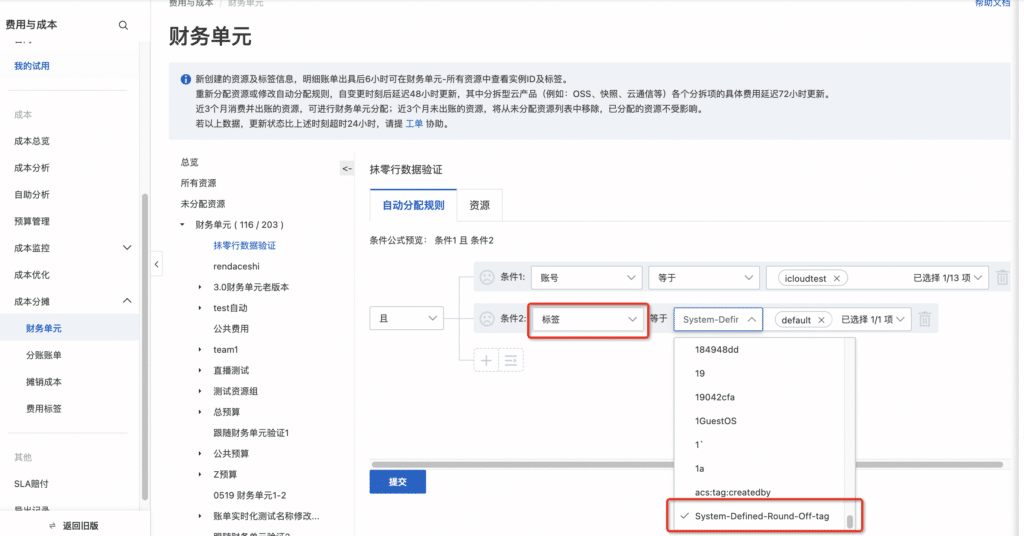Remove the default tag with its x
Image resolution: width=1024 pixels, height=536 pixels.
tap(822, 320)
